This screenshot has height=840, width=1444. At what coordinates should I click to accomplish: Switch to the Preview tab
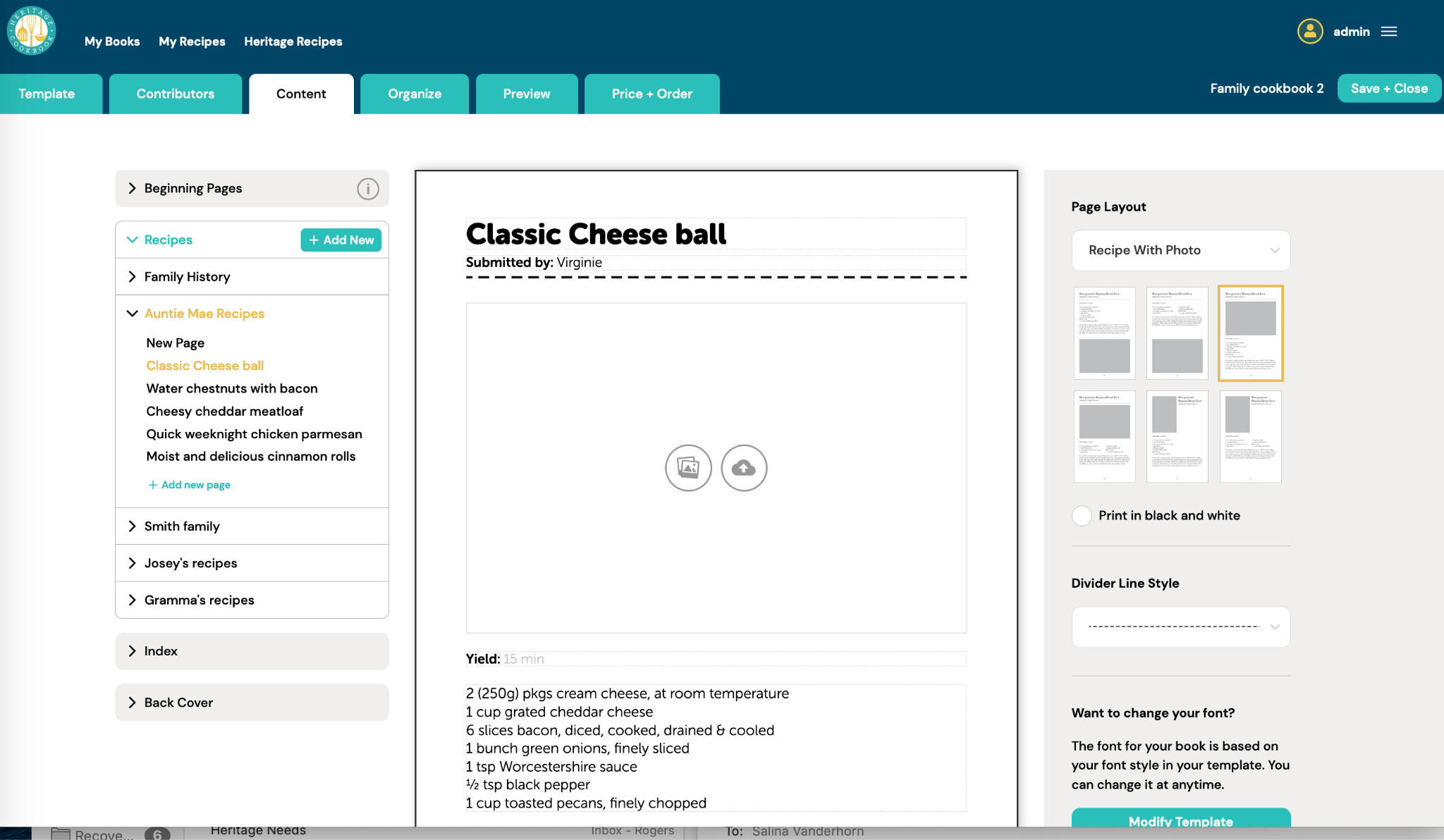pos(526,93)
